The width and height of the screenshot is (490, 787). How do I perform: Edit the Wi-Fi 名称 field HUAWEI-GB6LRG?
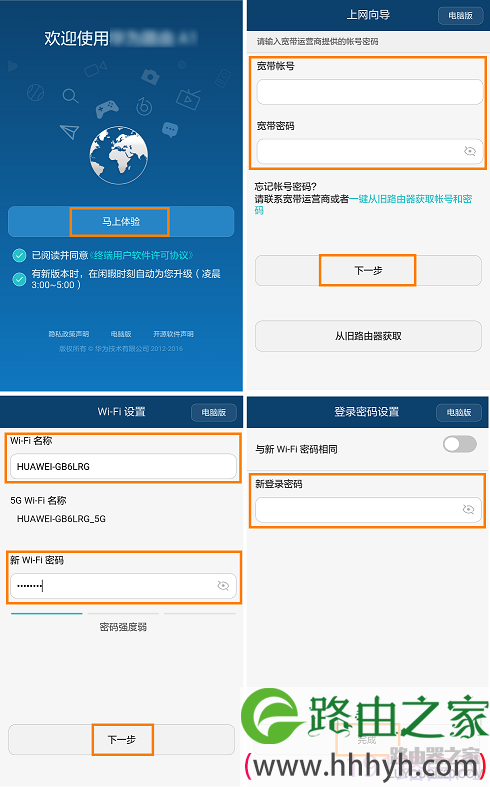point(123,466)
